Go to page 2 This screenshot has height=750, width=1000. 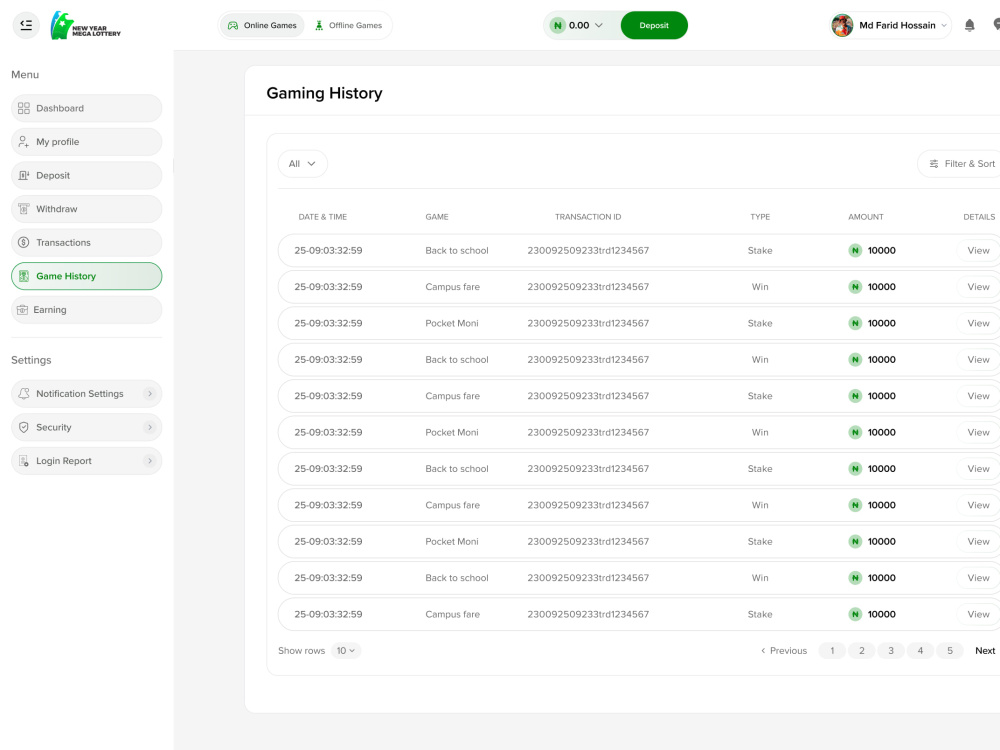[x=862, y=651]
